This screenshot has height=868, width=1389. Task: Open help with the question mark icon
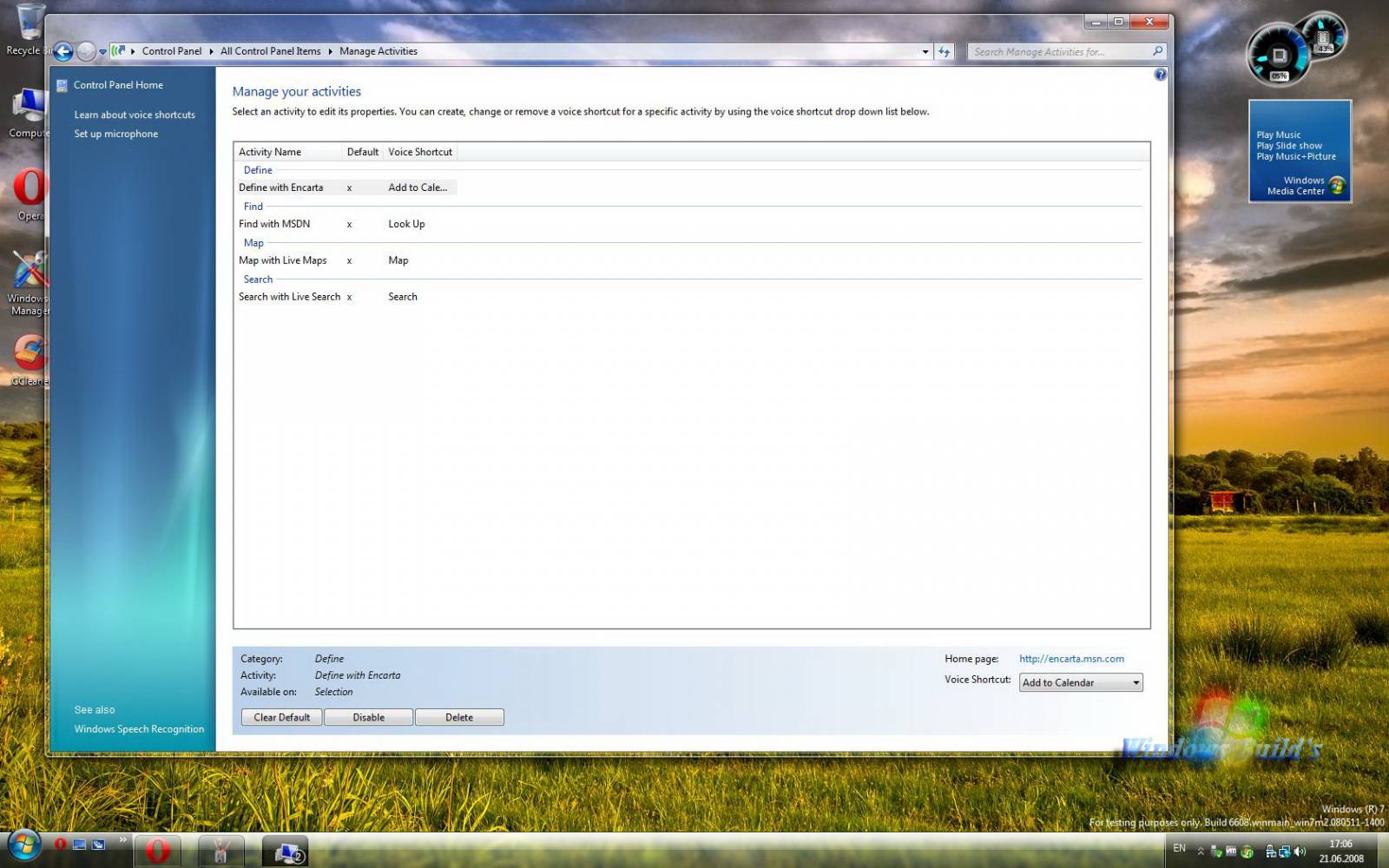1161,75
